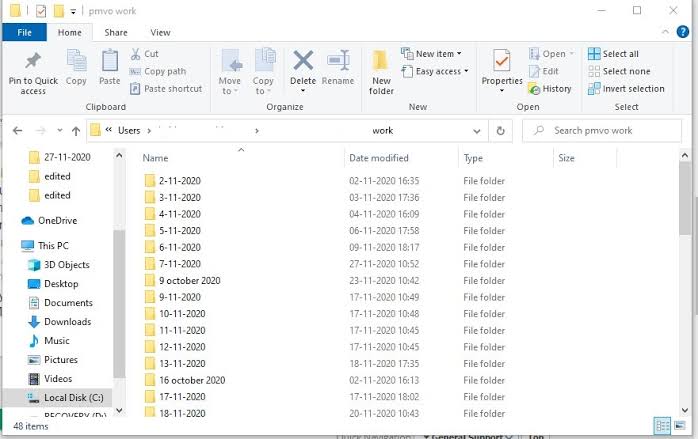
Task: Expand the New item dropdown
Action: click(432, 54)
